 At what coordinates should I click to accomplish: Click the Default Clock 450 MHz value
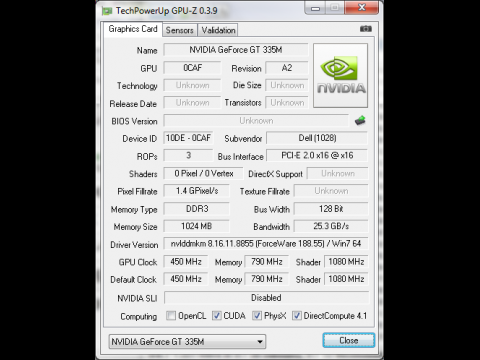[186, 279]
